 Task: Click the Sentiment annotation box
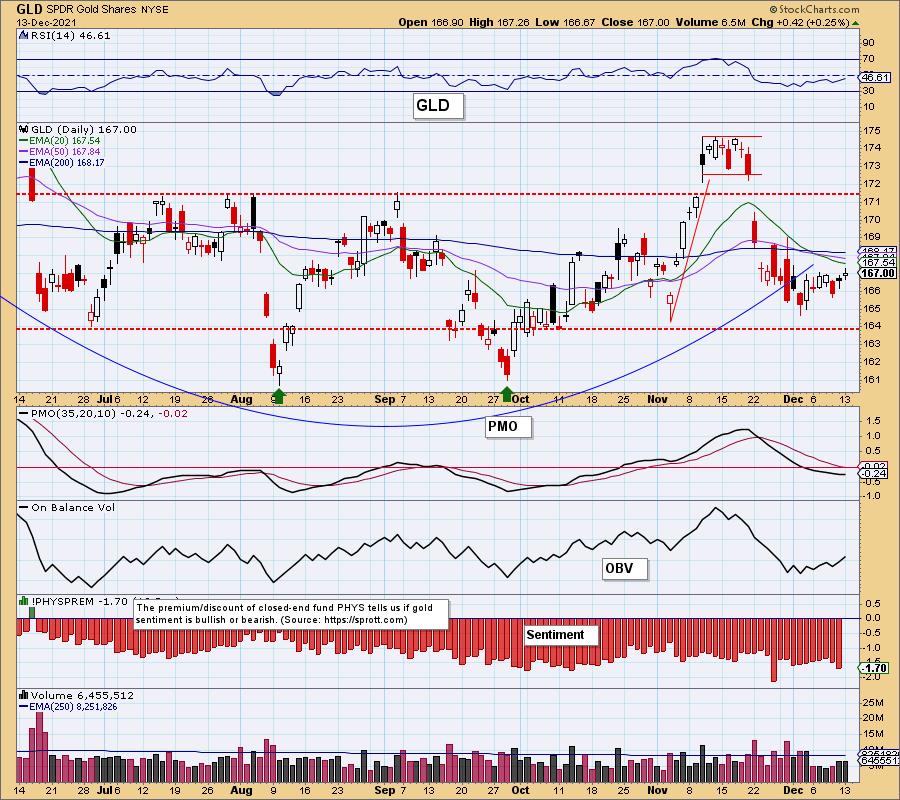tap(561, 635)
